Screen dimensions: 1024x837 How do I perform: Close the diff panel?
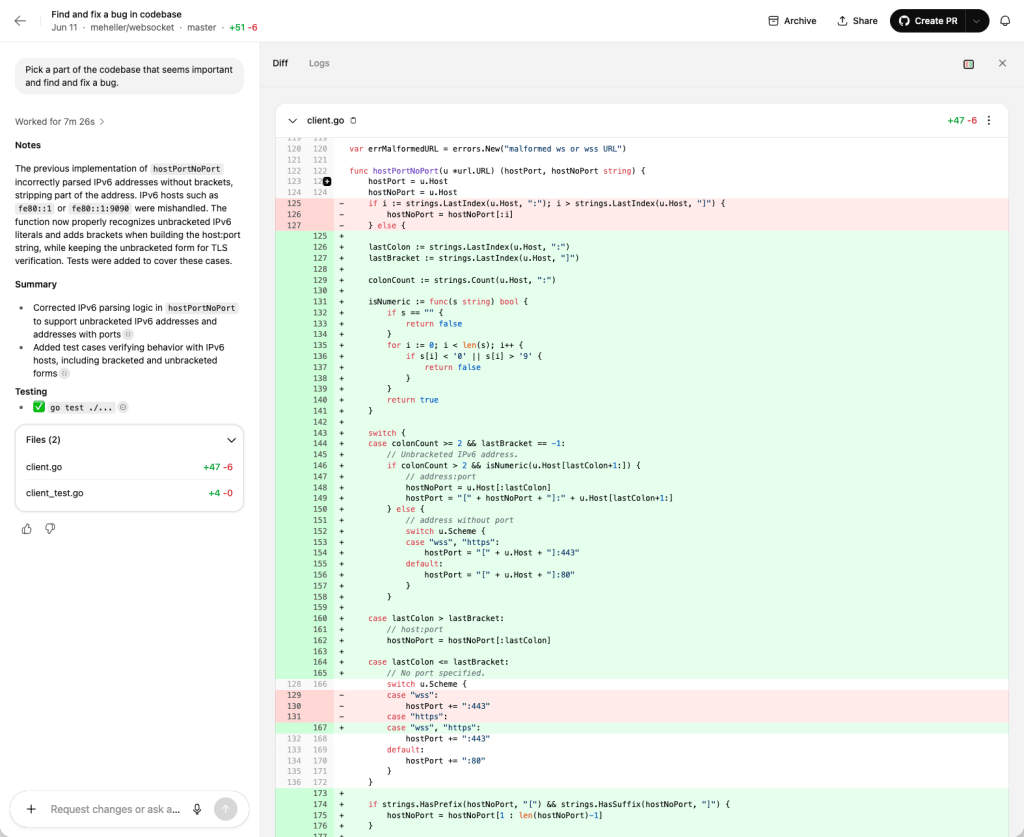(1002, 64)
